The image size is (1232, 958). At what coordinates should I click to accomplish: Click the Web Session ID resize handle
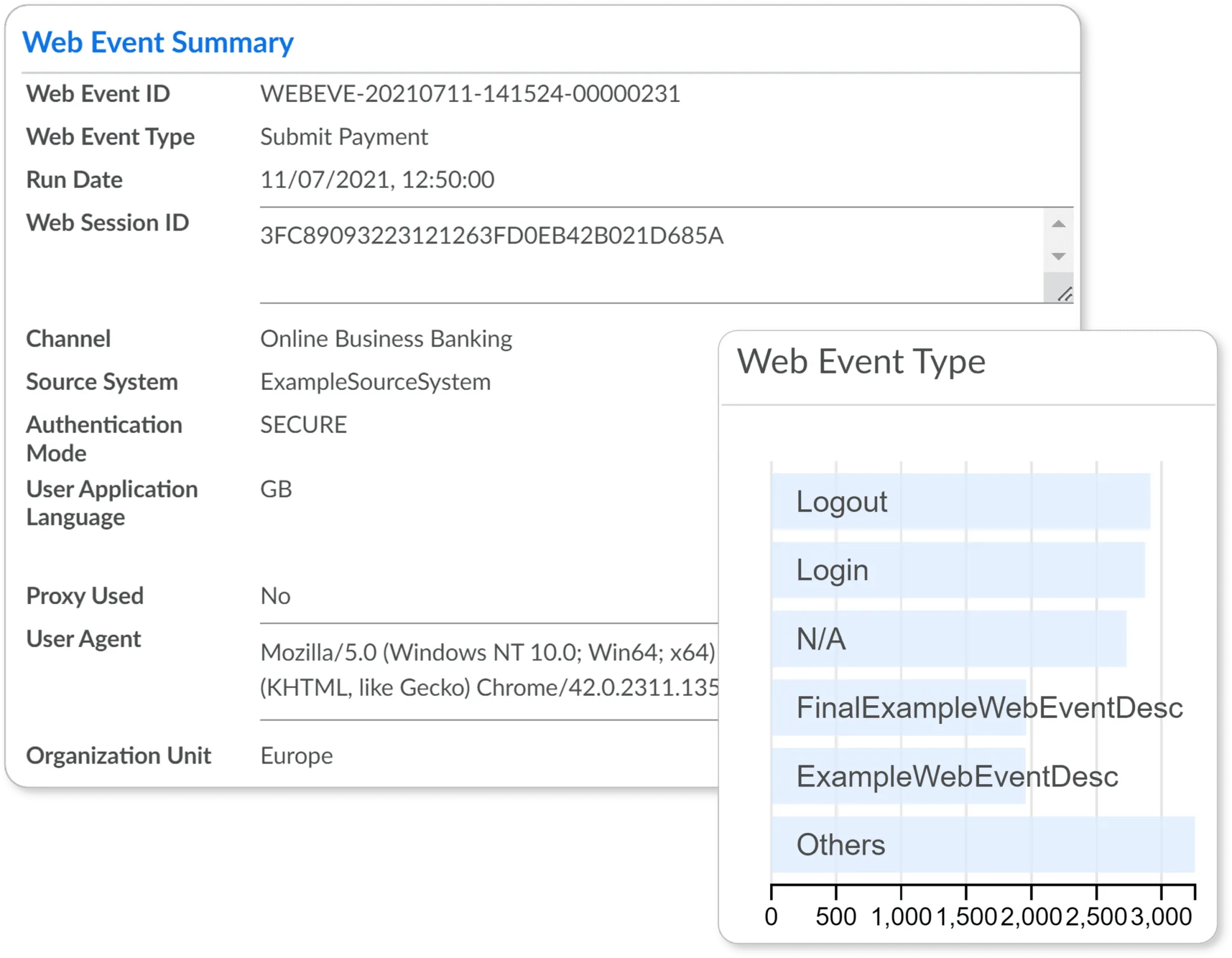[1064, 294]
